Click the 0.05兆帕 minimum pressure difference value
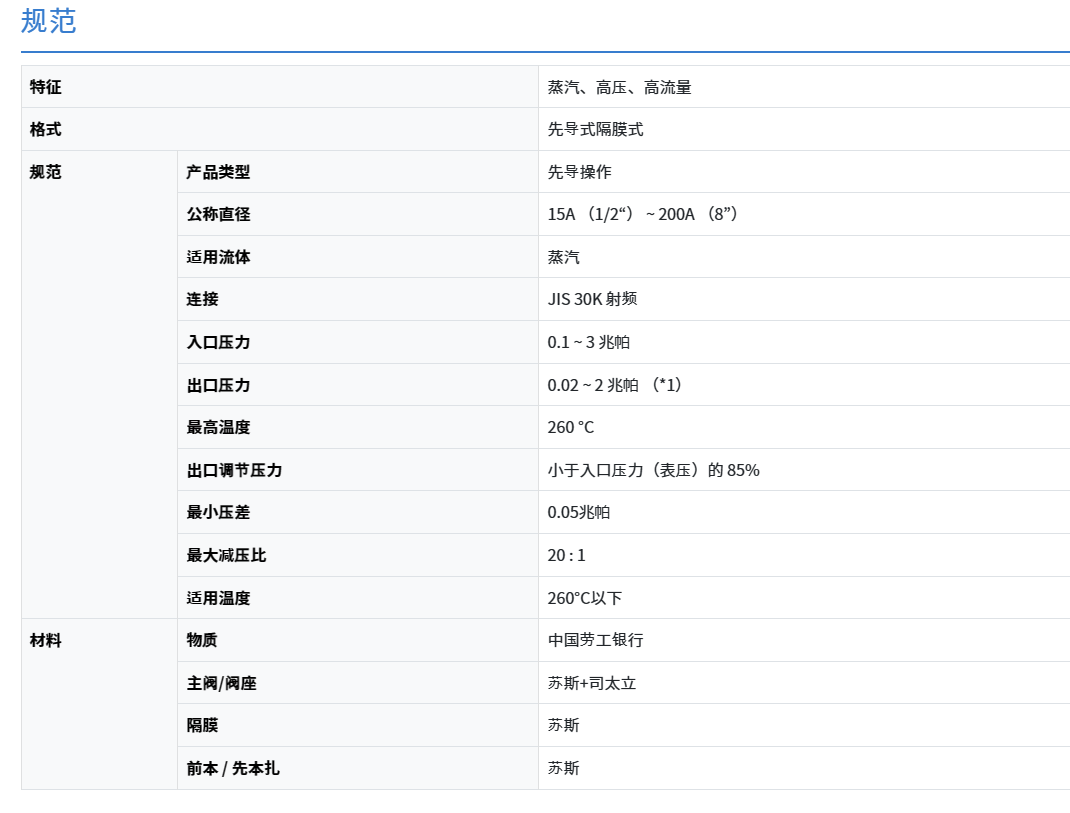This screenshot has height=813, width=1070. pos(578,512)
